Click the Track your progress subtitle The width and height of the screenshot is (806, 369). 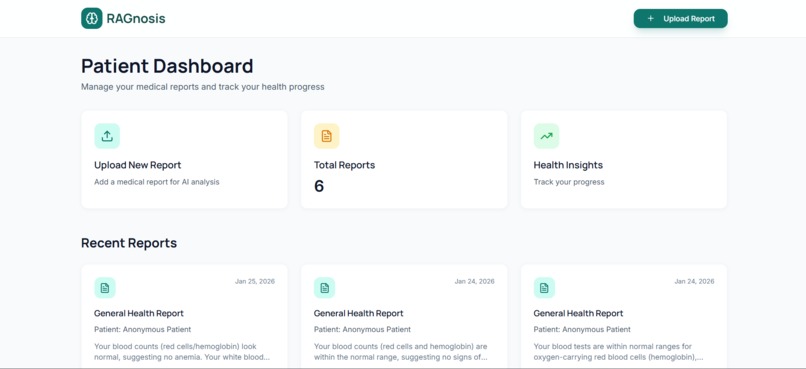[569, 182]
